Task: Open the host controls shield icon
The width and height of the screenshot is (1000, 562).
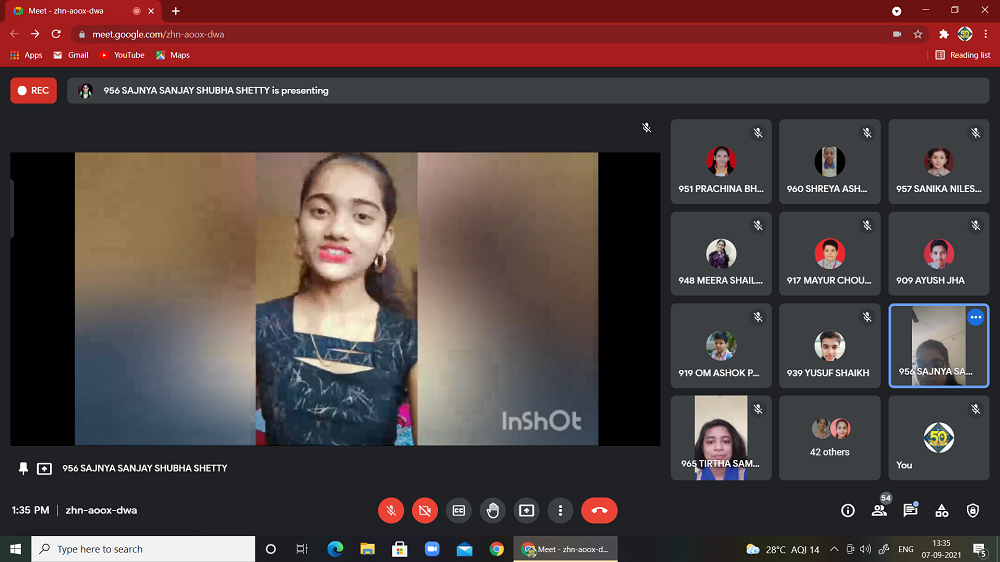Action: tap(973, 510)
